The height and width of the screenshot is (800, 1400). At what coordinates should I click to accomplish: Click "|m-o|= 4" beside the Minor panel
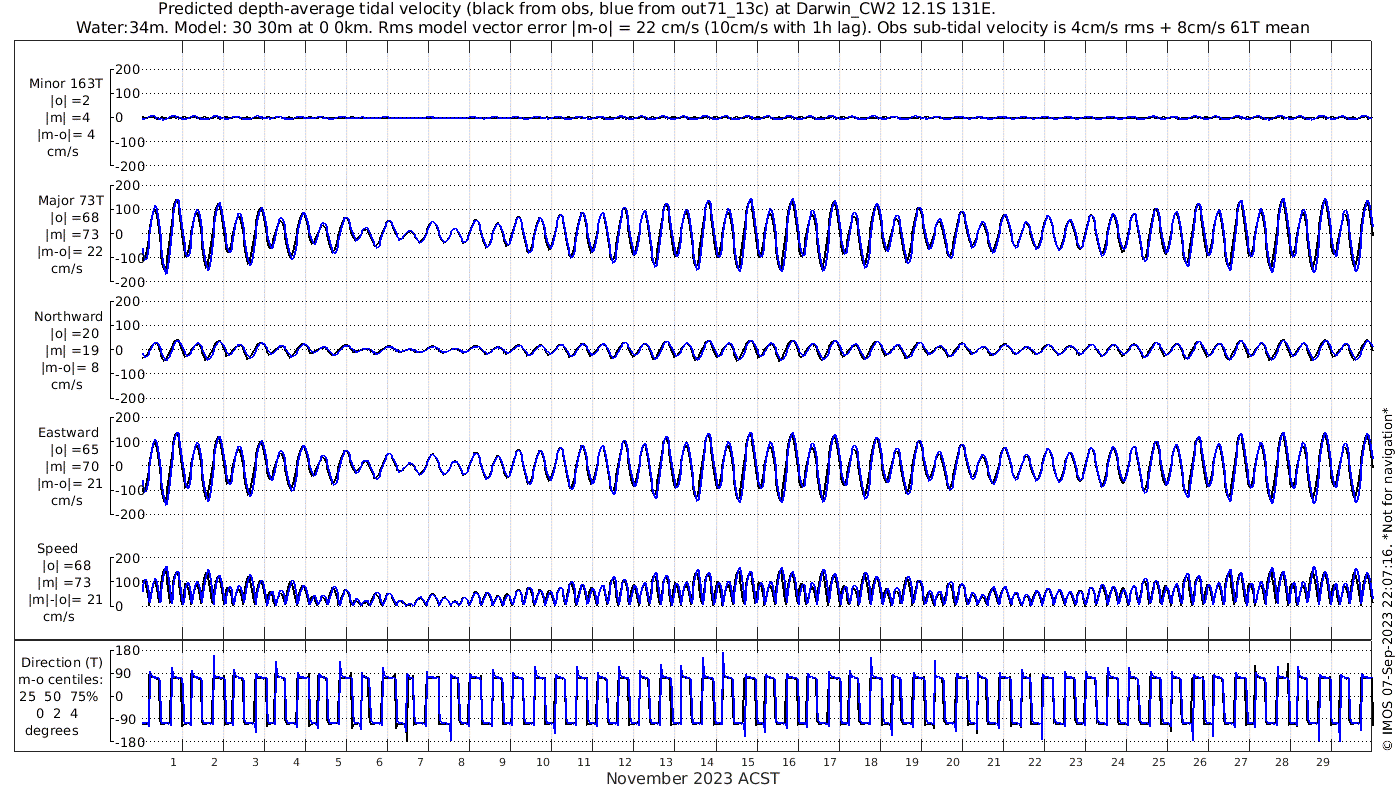[67, 135]
